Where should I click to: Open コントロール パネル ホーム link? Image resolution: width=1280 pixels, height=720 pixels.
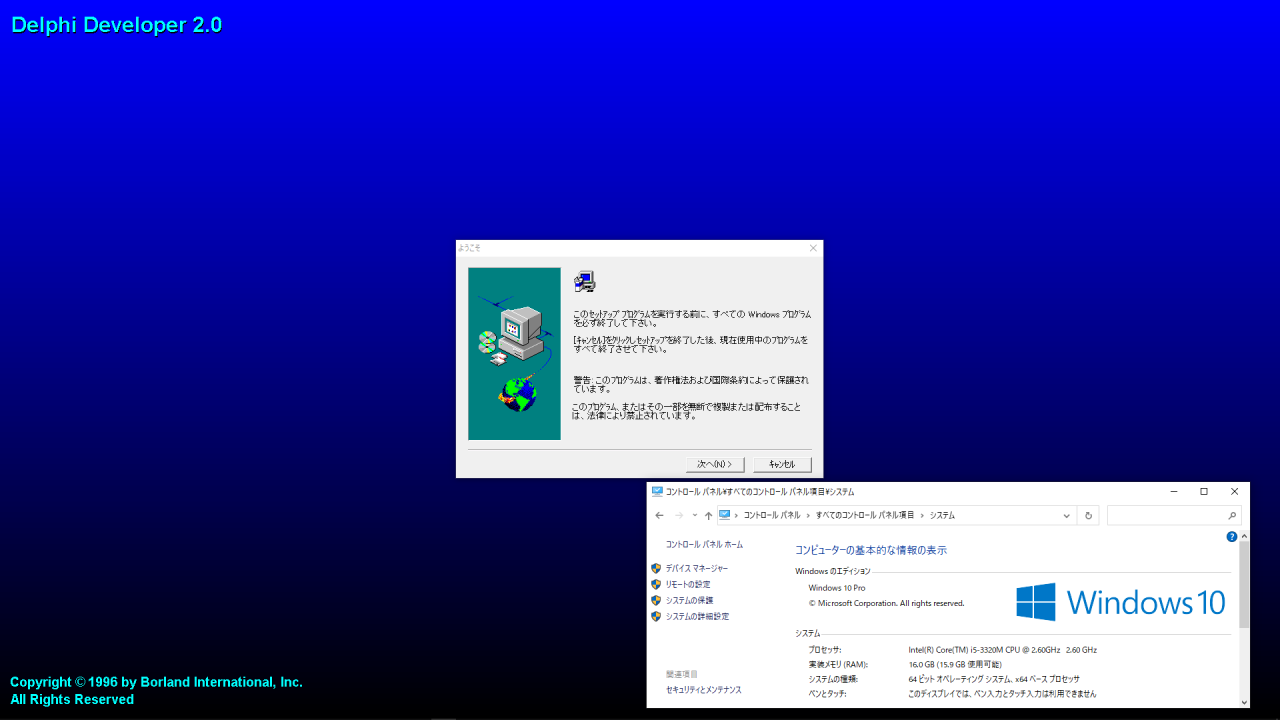704,545
